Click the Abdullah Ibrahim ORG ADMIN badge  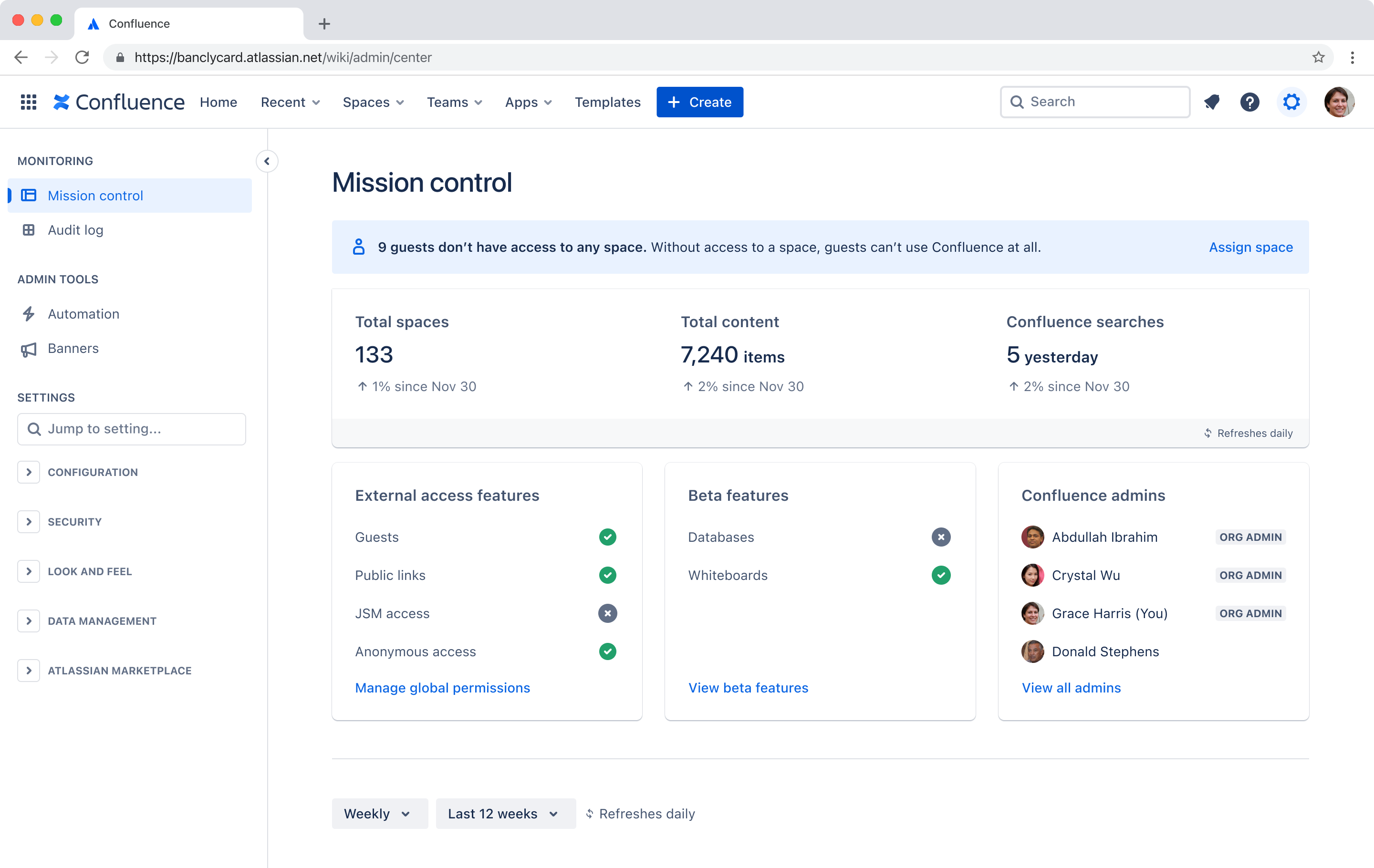1250,537
